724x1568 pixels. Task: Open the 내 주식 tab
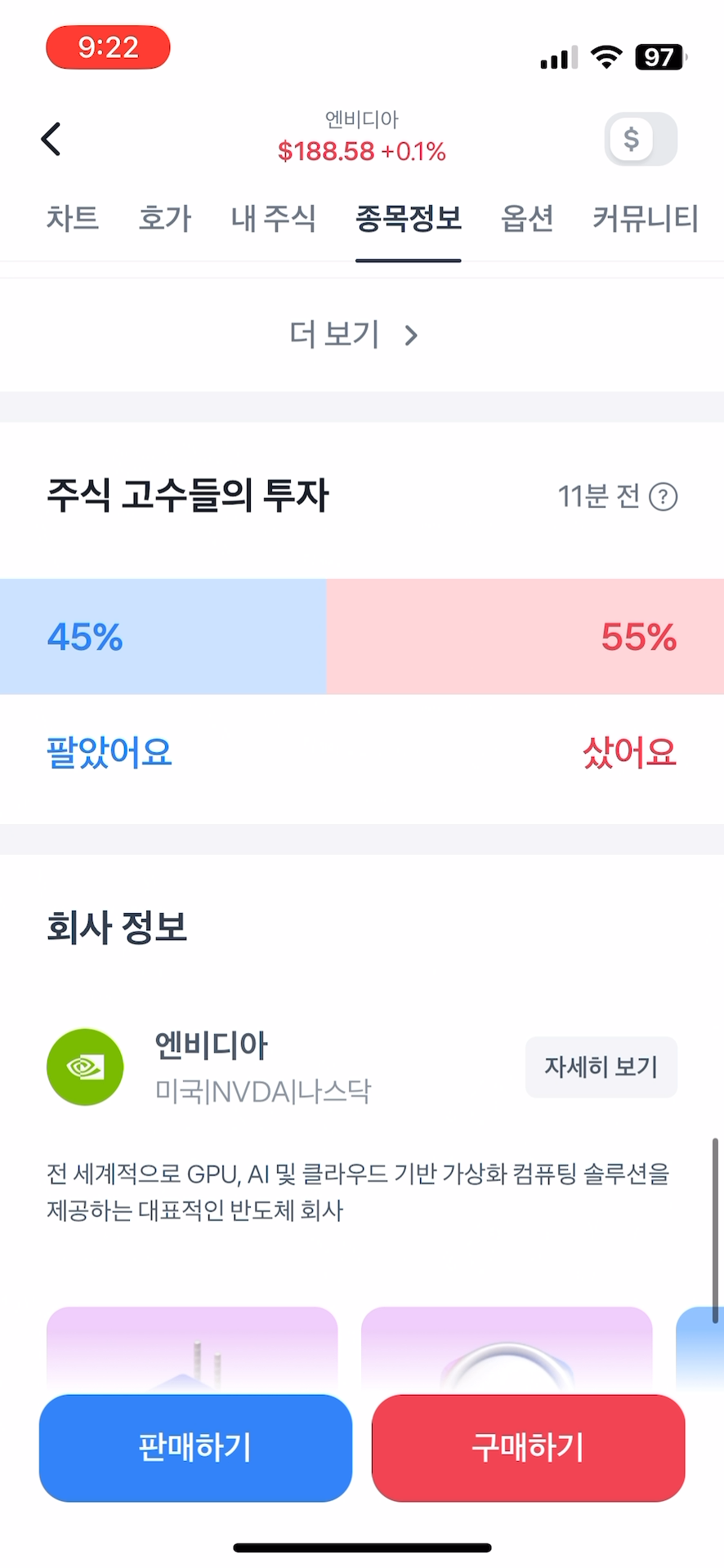[x=274, y=218]
